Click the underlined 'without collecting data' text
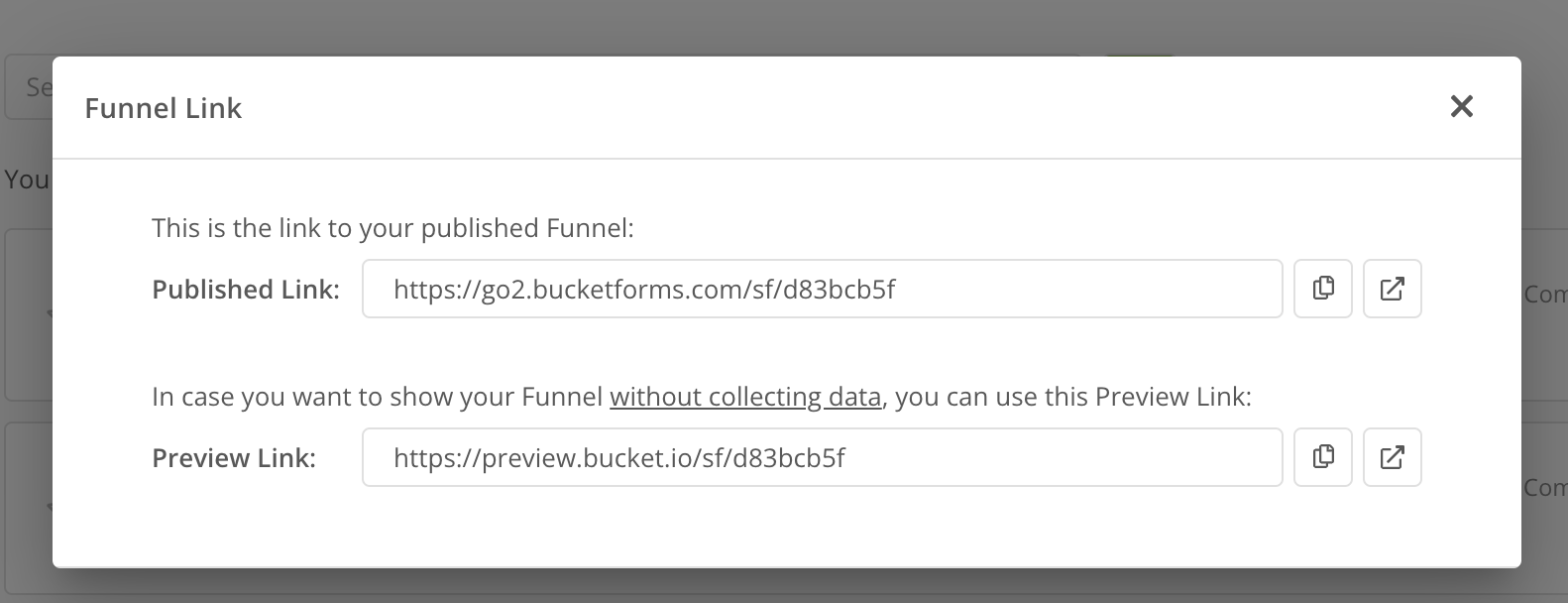Image resolution: width=1568 pixels, height=603 pixels. pyautogui.click(x=744, y=397)
